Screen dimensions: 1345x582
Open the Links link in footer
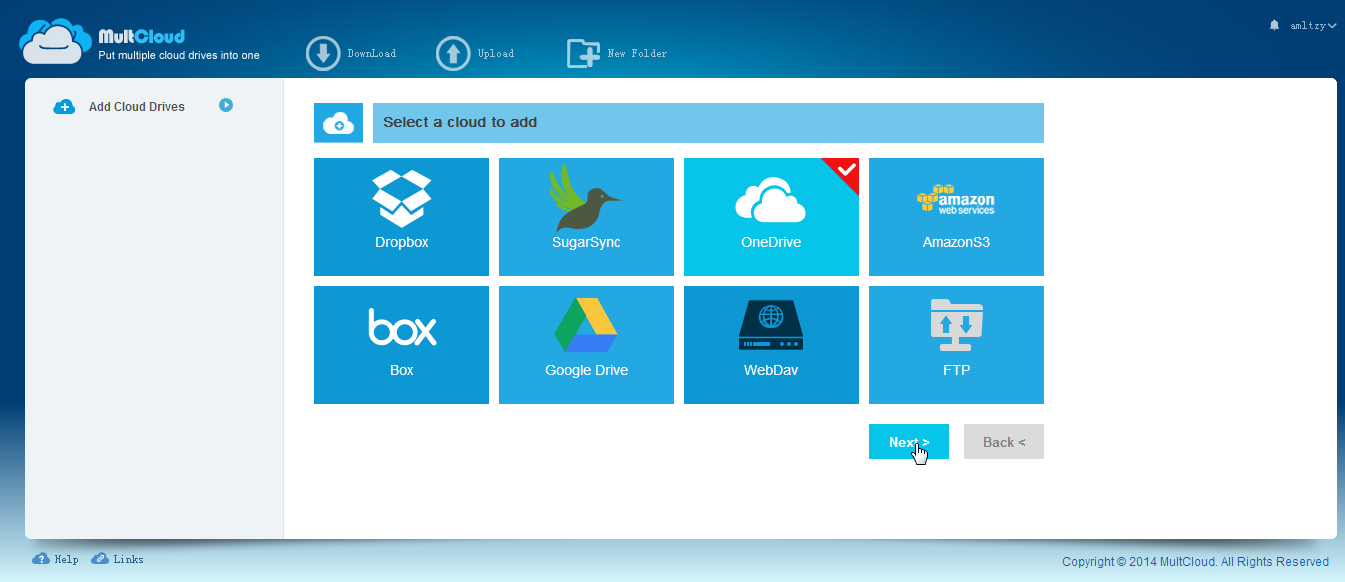pos(117,559)
